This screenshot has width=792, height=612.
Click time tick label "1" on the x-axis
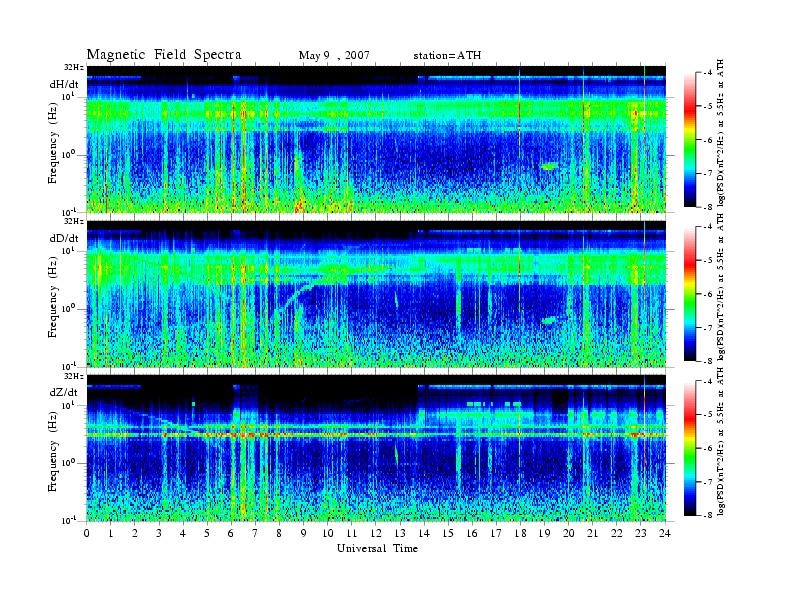pos(111,533)
